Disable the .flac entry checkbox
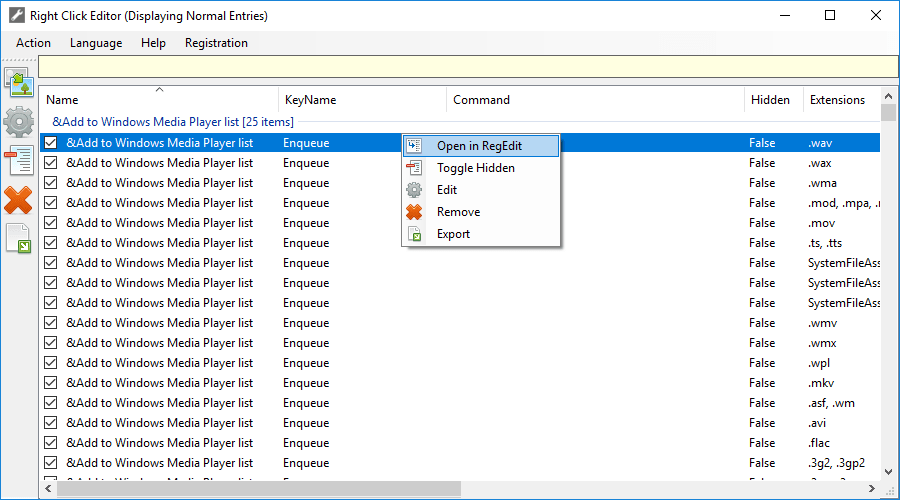This screenshot has width=900, height=500. pyautogui.click(x=51, y=443)
